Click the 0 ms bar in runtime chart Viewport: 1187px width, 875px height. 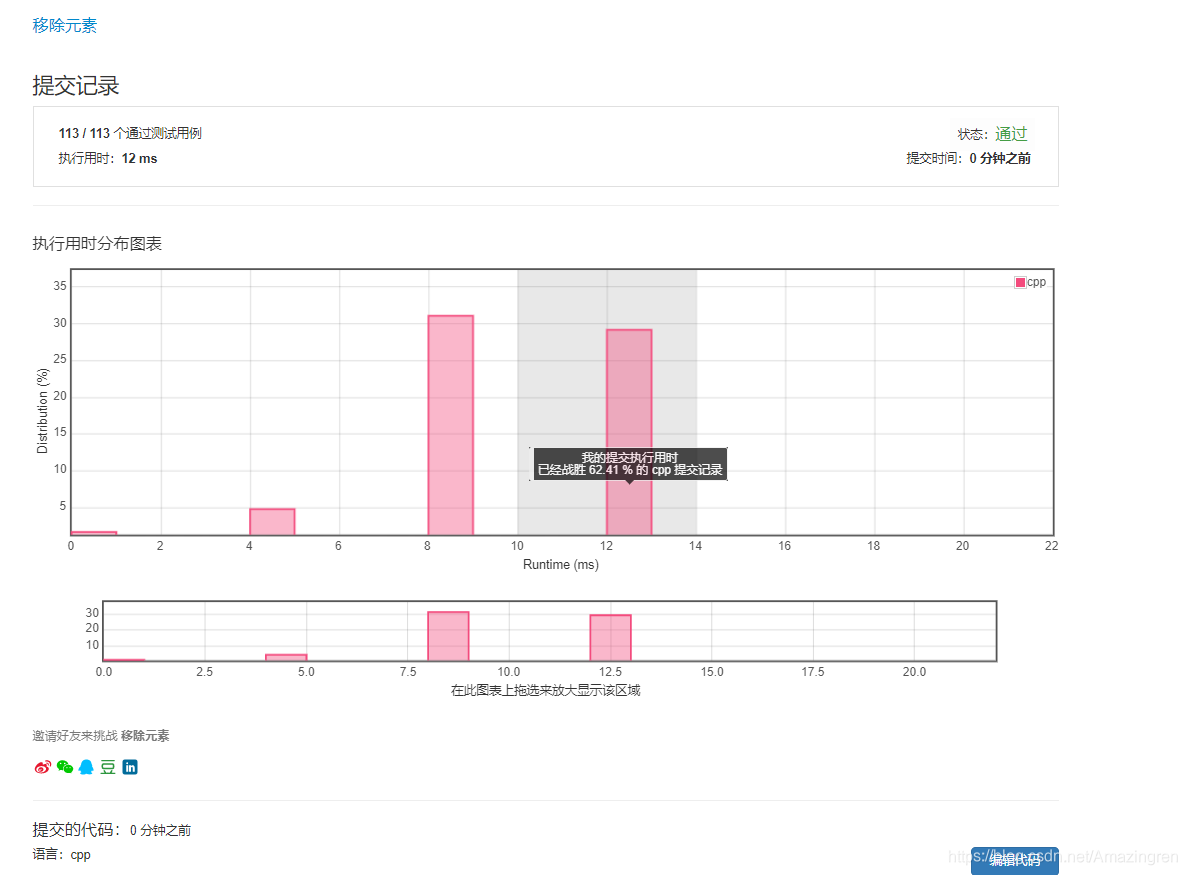[94, 533]
